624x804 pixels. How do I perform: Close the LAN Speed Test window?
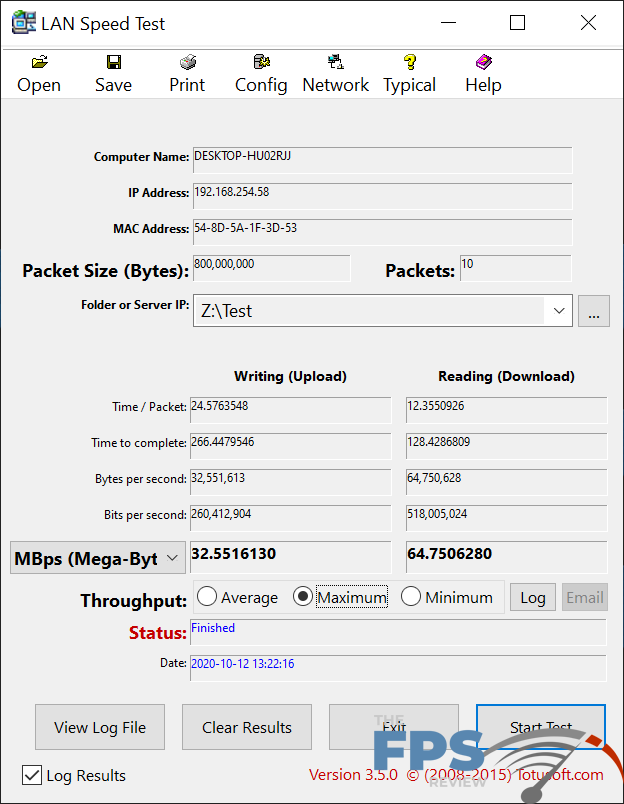tap(588, 23)
